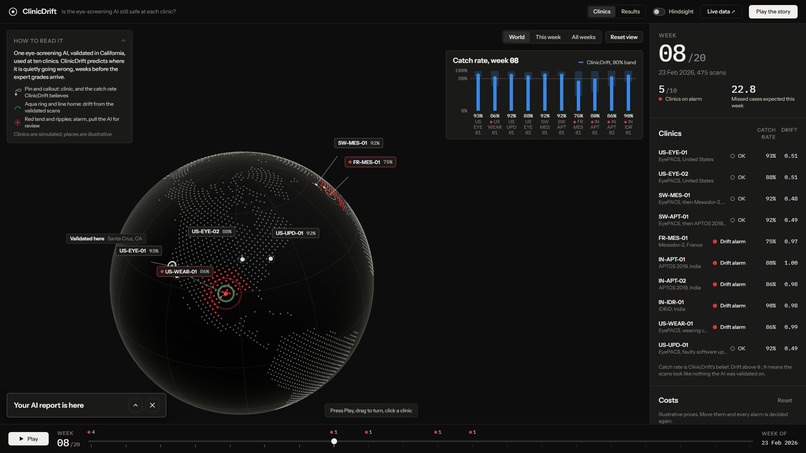Expand the Your AI report panel chevron

(135, 405)
